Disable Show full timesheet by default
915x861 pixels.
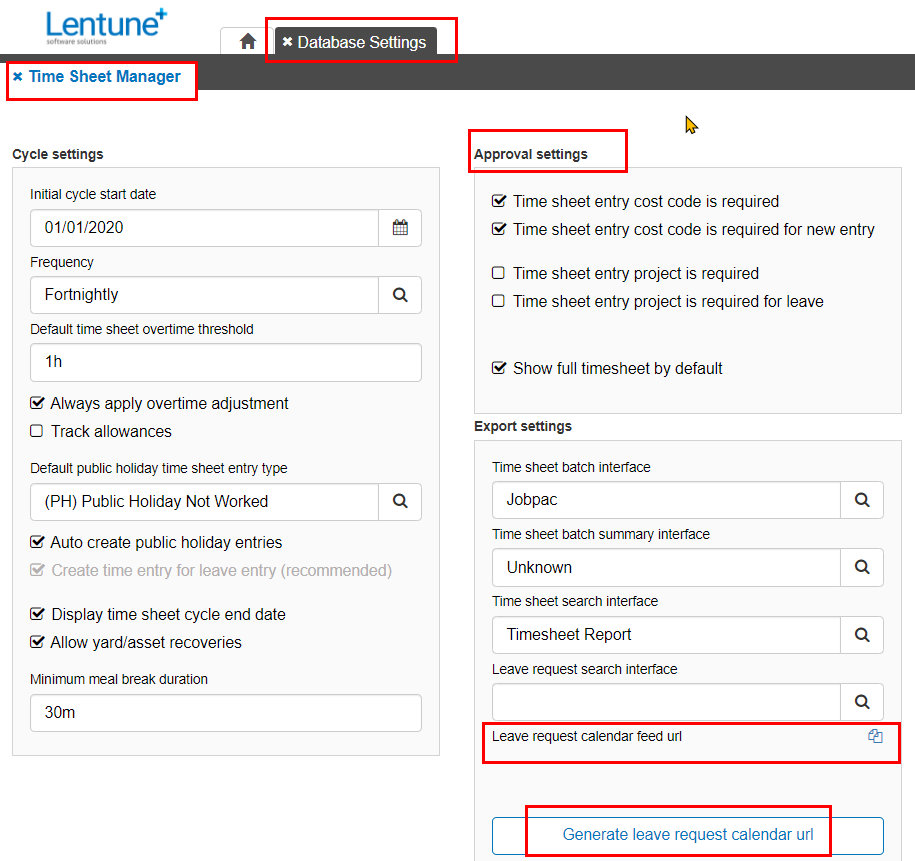[x=499, y=367]
